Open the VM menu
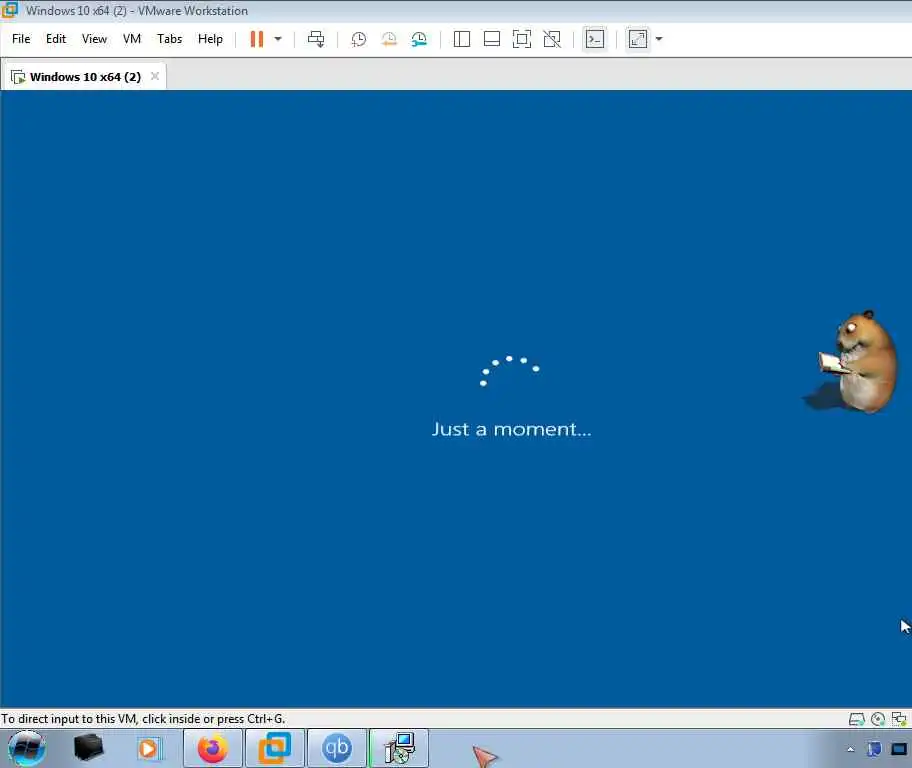This screenshot has height=768, width=912. 132,39
